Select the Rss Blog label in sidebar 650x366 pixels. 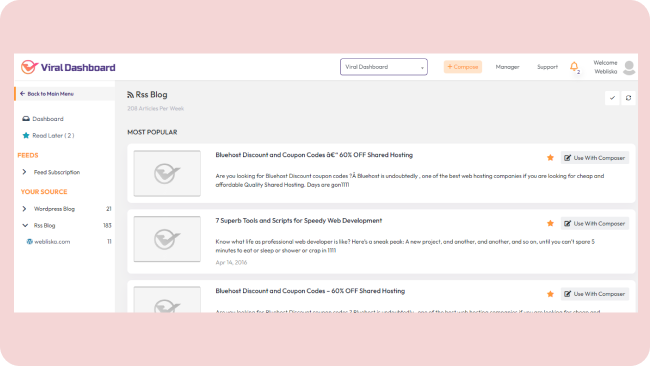pos(44,225)
